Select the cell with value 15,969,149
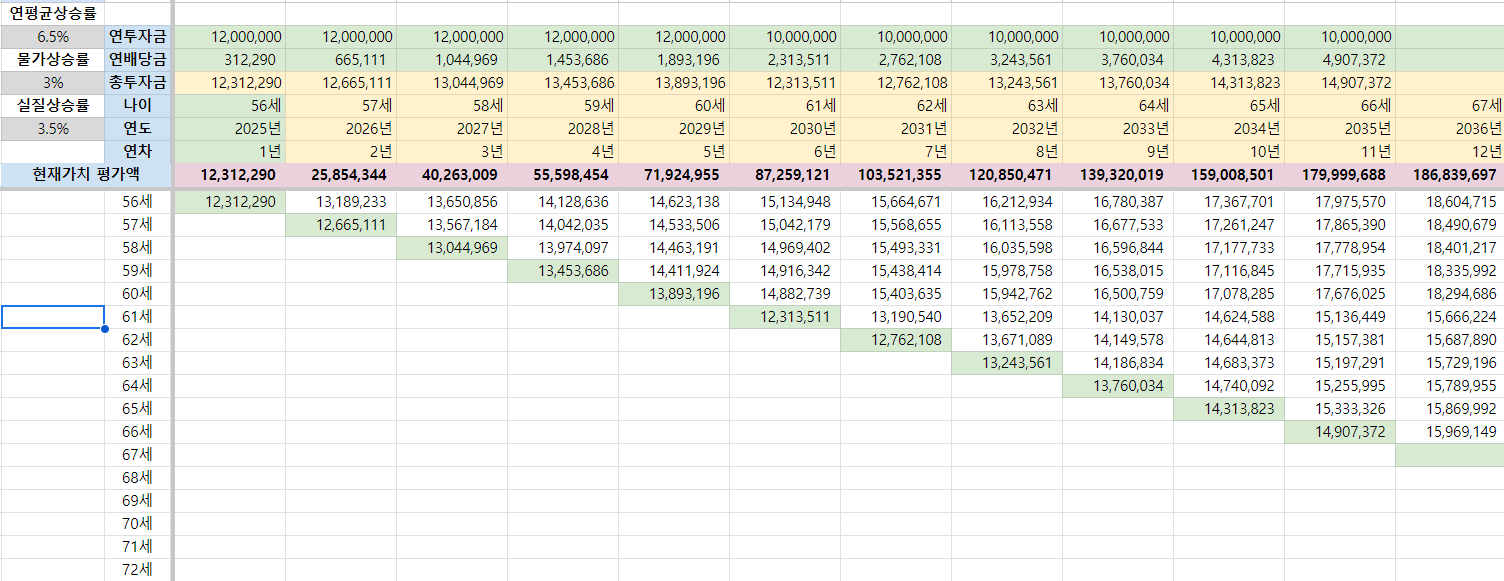The width and height of the screenshot is (1504, 581). pyautogui.click(x=1448, y=432)
